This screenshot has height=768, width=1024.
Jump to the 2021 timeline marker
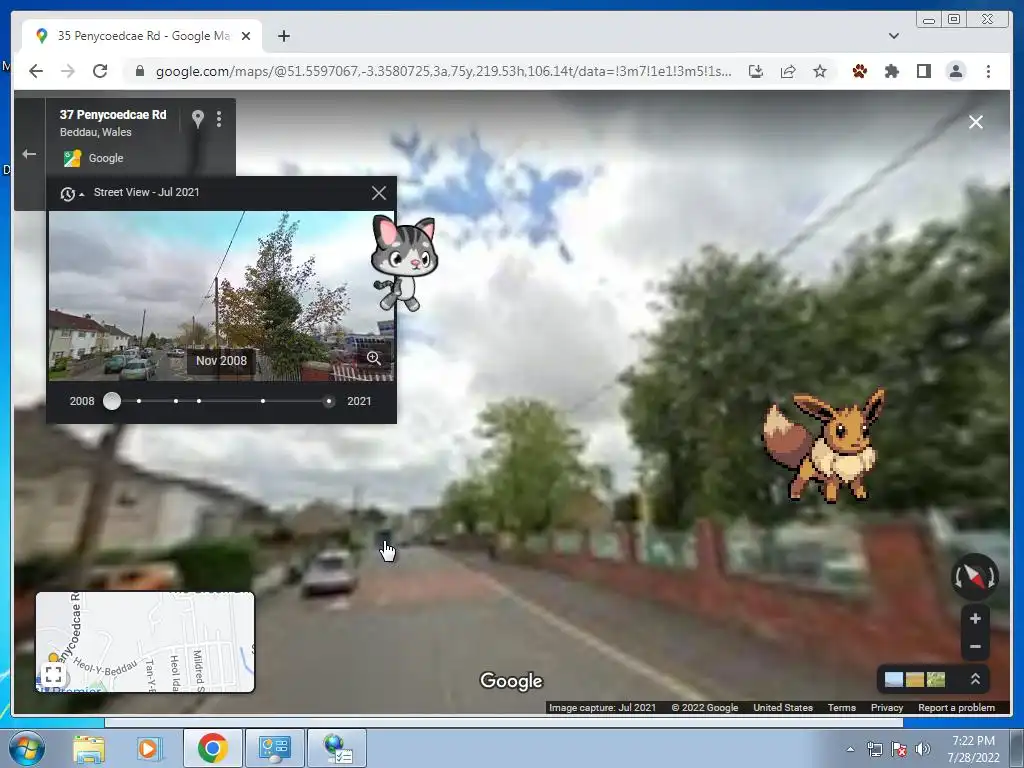point(328,401)
